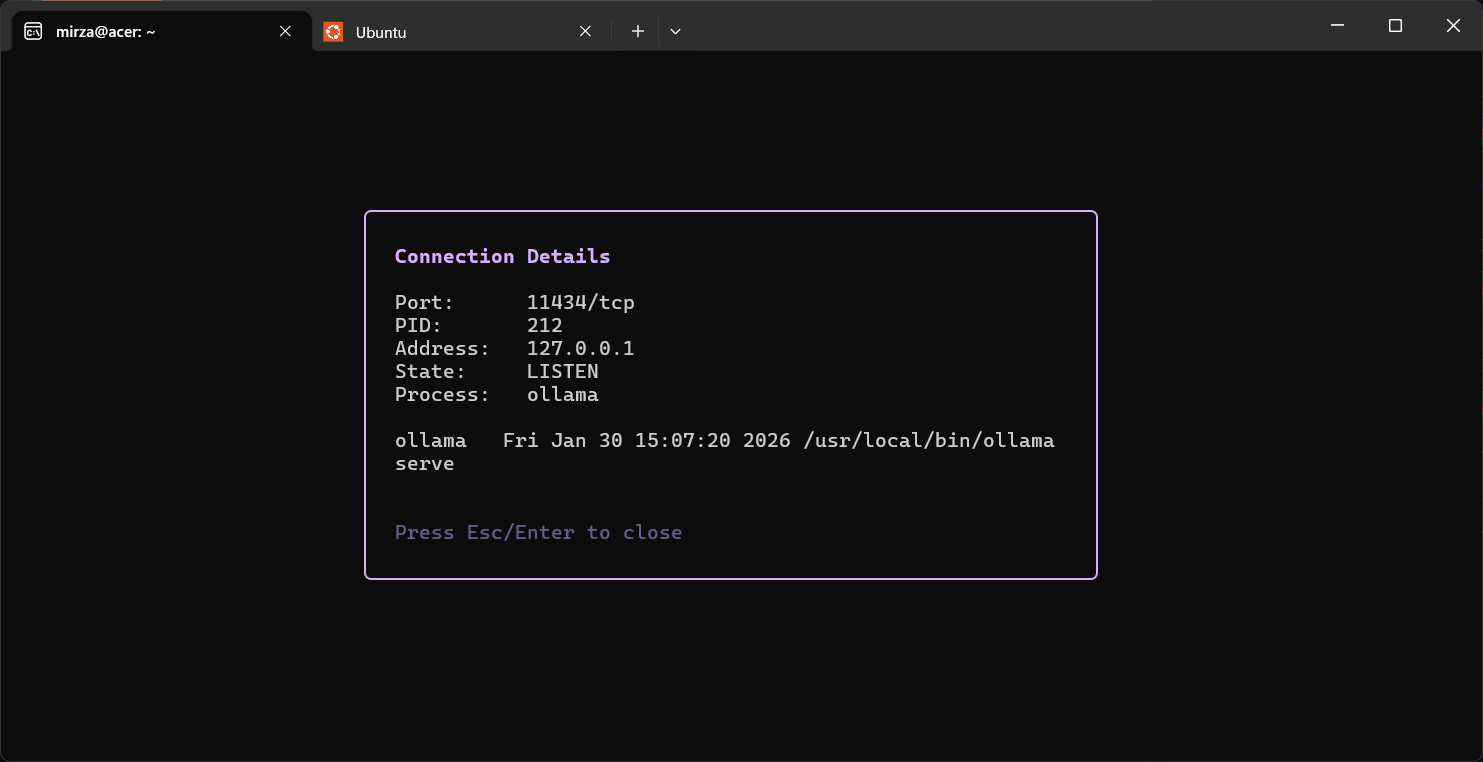1483x762 pixels.
Task: Open the new tab dropdown chevron
Action: (676, 31)
